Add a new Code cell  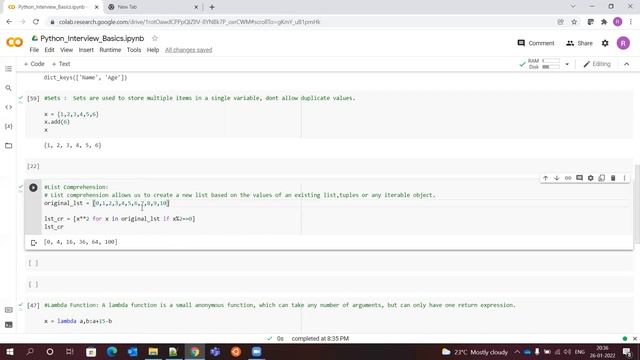pos(34,64)
